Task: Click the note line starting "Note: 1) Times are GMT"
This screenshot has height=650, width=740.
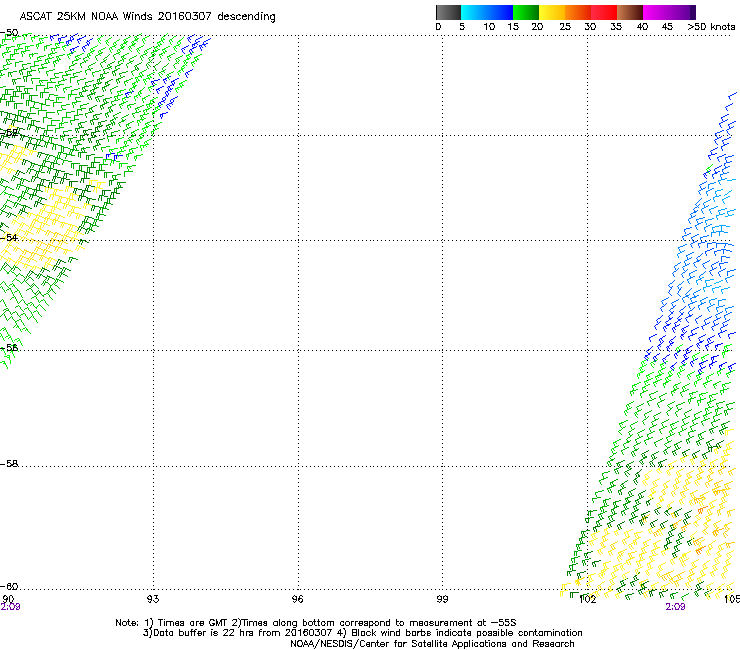Action: 316,623
